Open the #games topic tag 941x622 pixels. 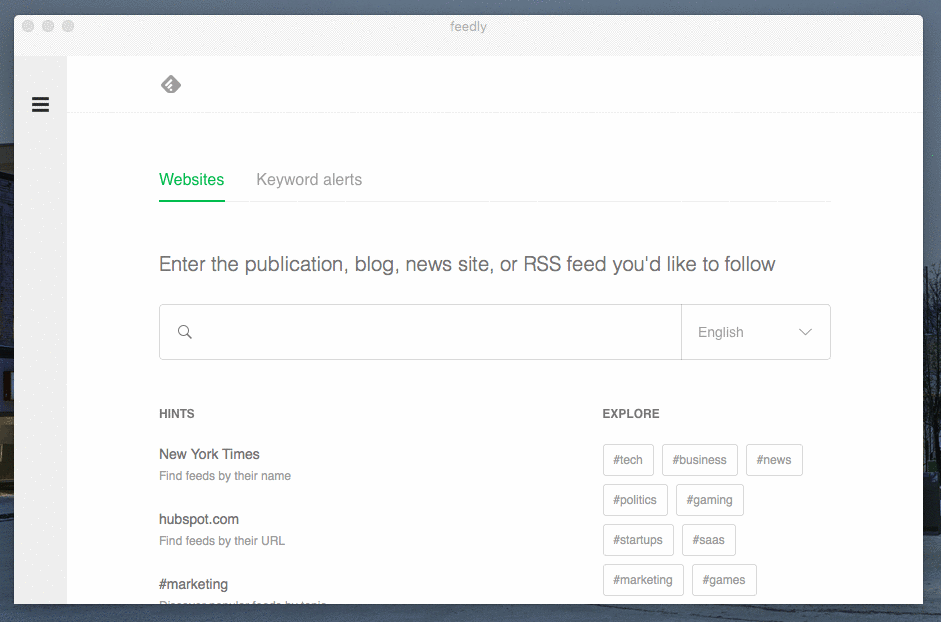coord(723,580)
